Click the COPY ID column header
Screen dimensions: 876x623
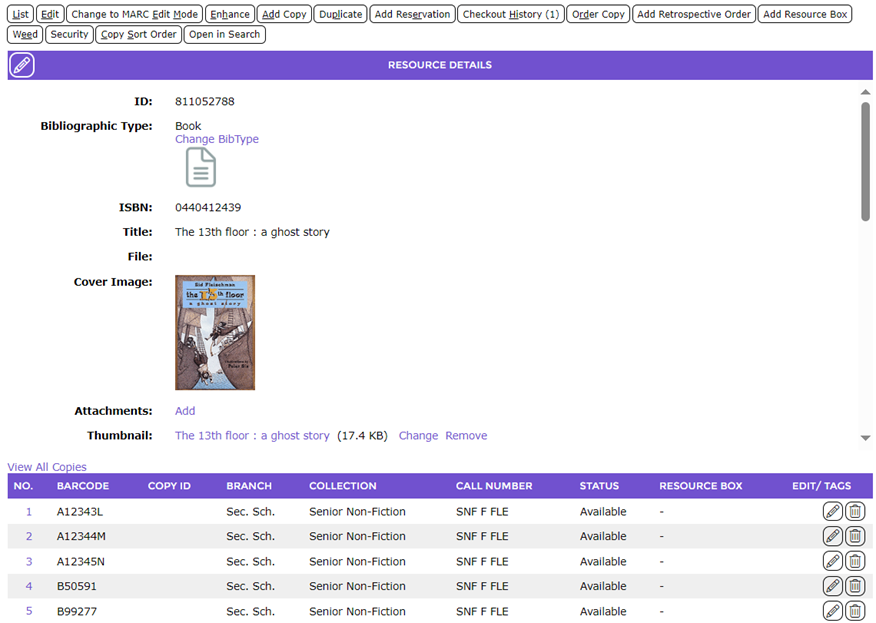(x=169, y=486)
